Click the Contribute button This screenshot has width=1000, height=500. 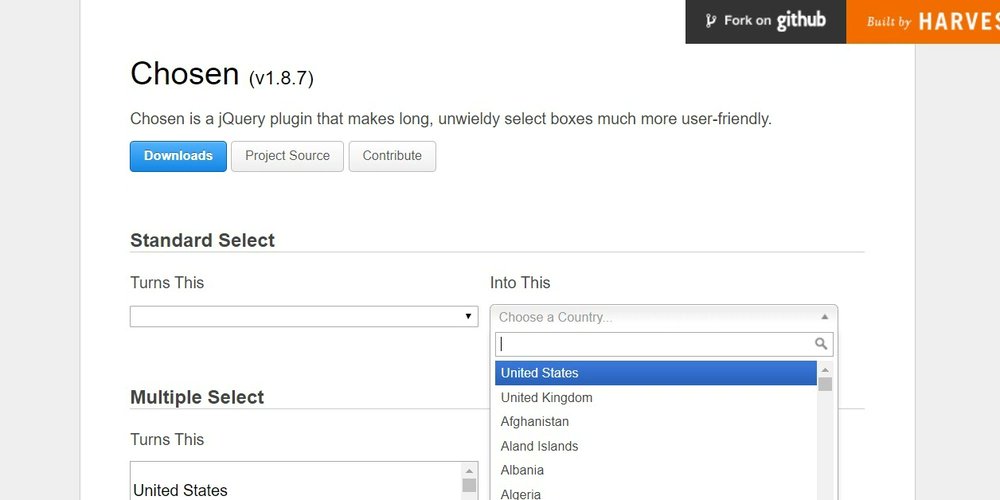pos(392,156)
